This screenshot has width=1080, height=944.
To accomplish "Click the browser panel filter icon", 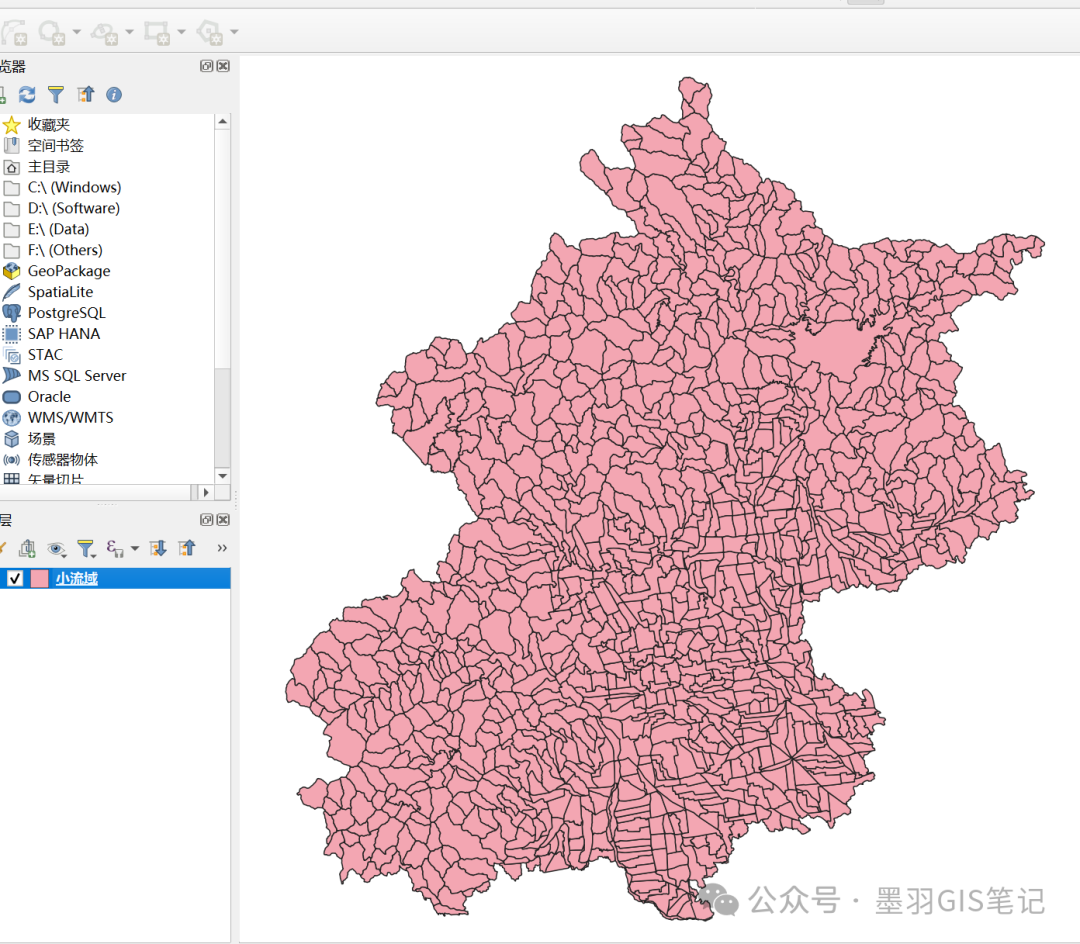I will pos(56,94).
